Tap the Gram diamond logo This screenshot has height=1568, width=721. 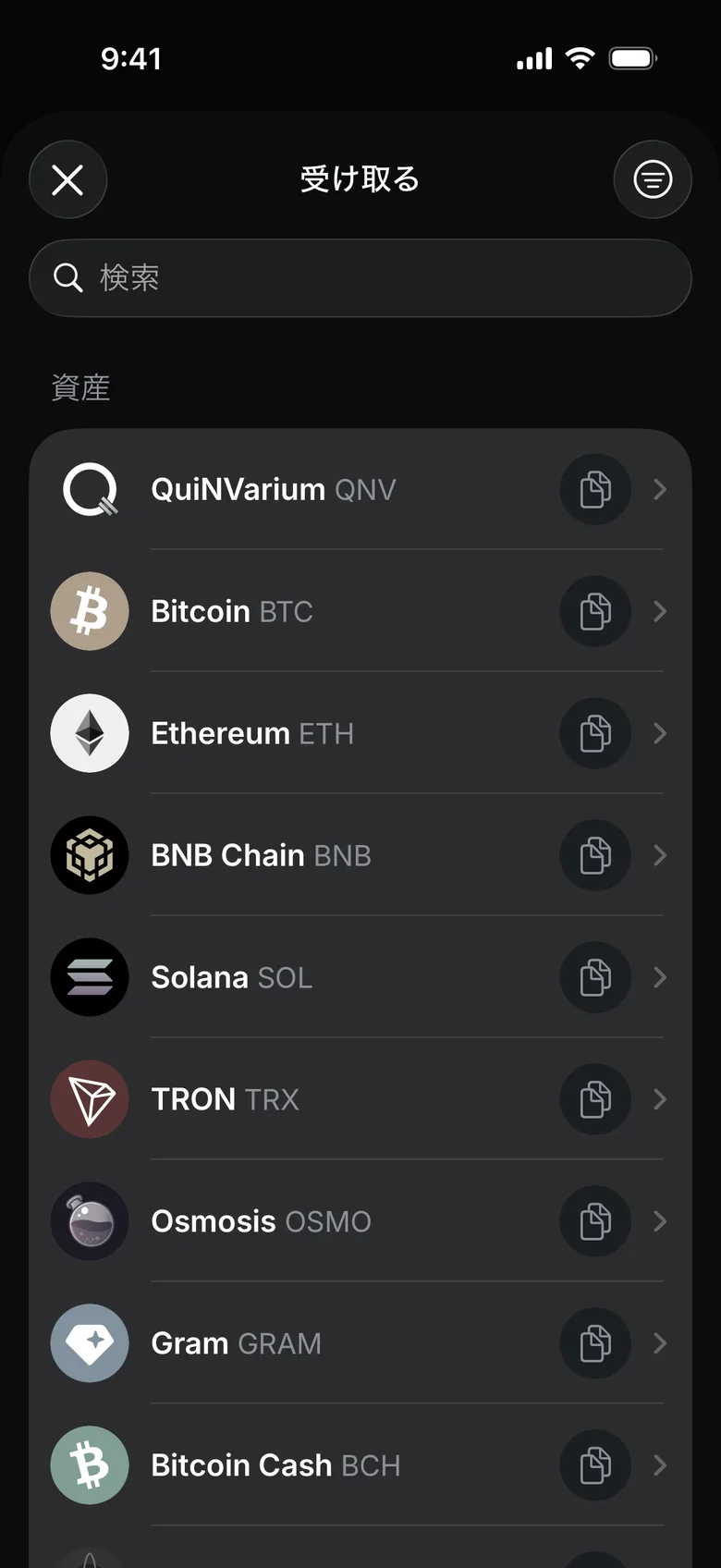pyautogui.click(x=90, y=1343)
